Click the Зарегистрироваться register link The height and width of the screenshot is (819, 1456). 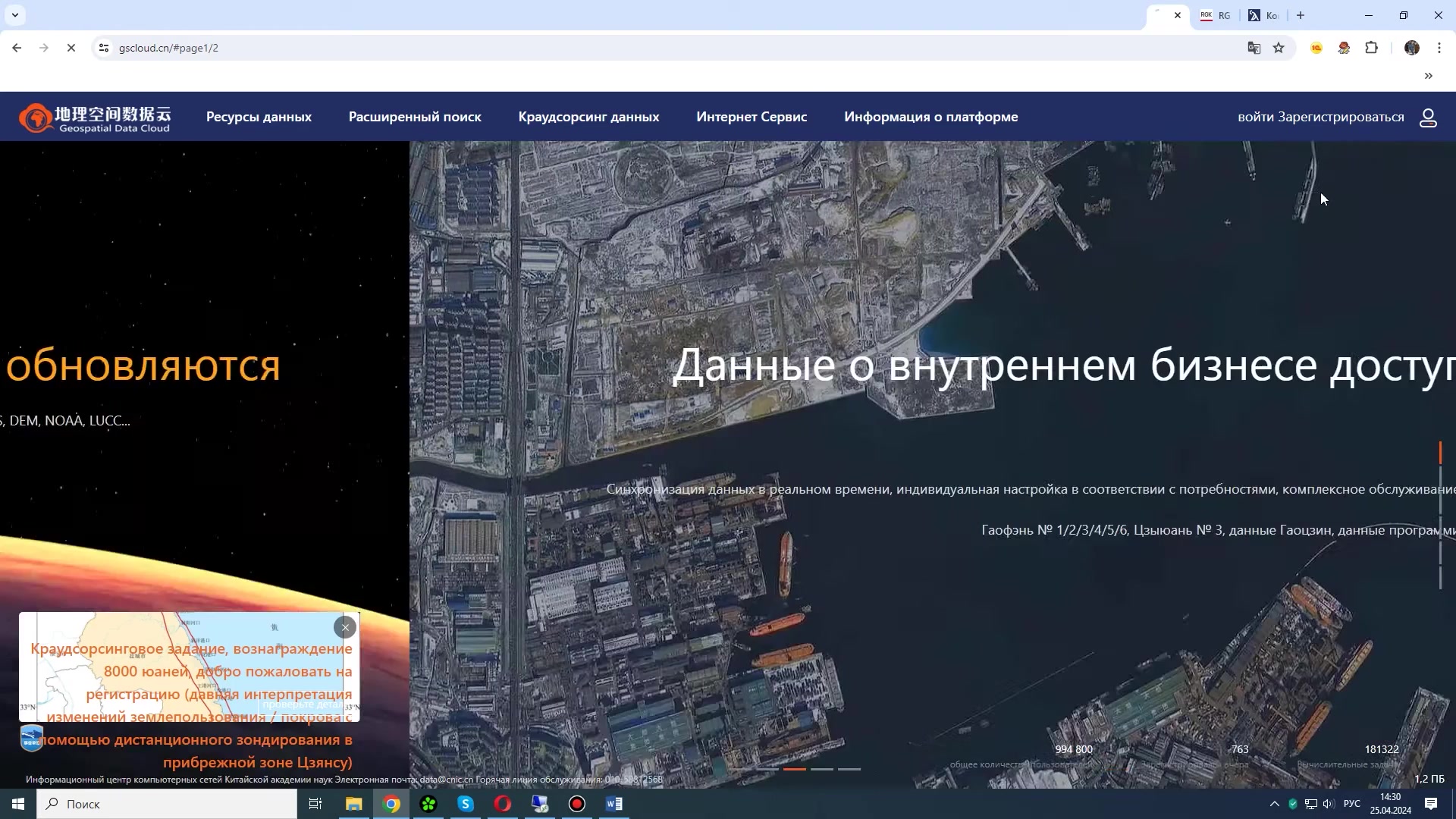click(1341, 117)
